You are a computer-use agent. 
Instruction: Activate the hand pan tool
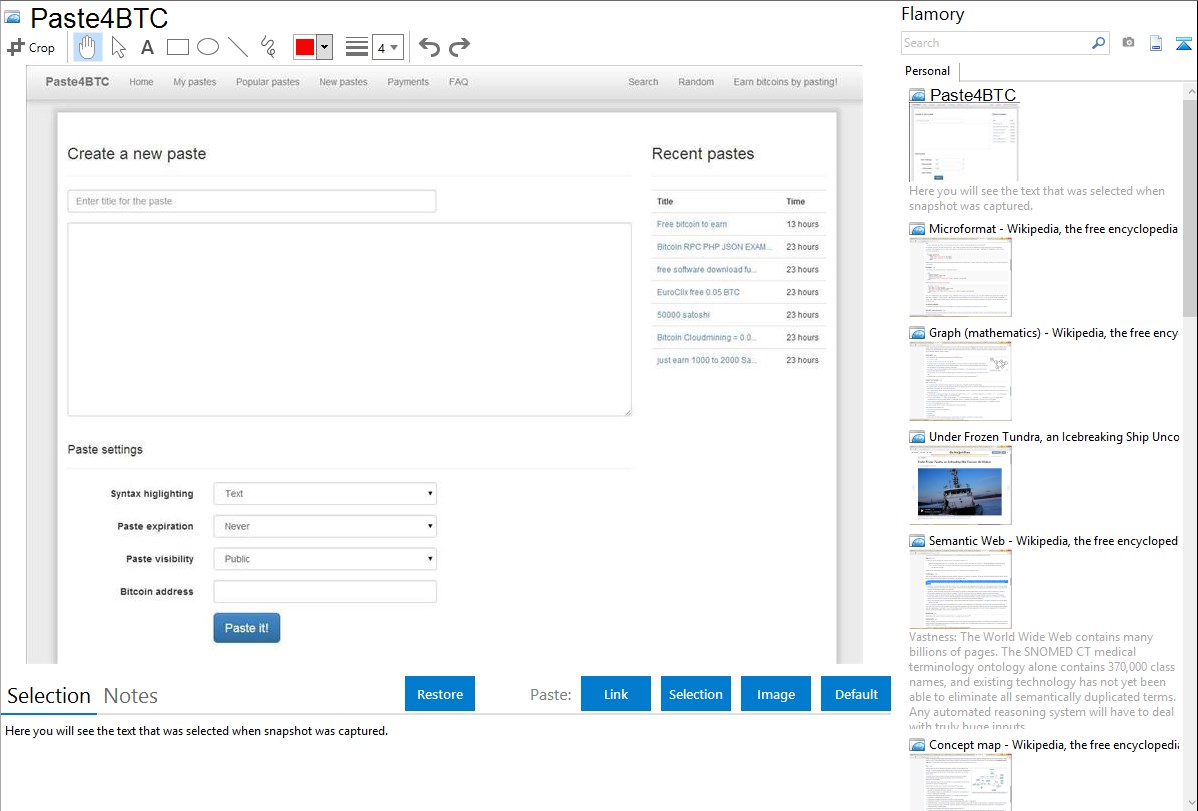[x=88, y=47]
